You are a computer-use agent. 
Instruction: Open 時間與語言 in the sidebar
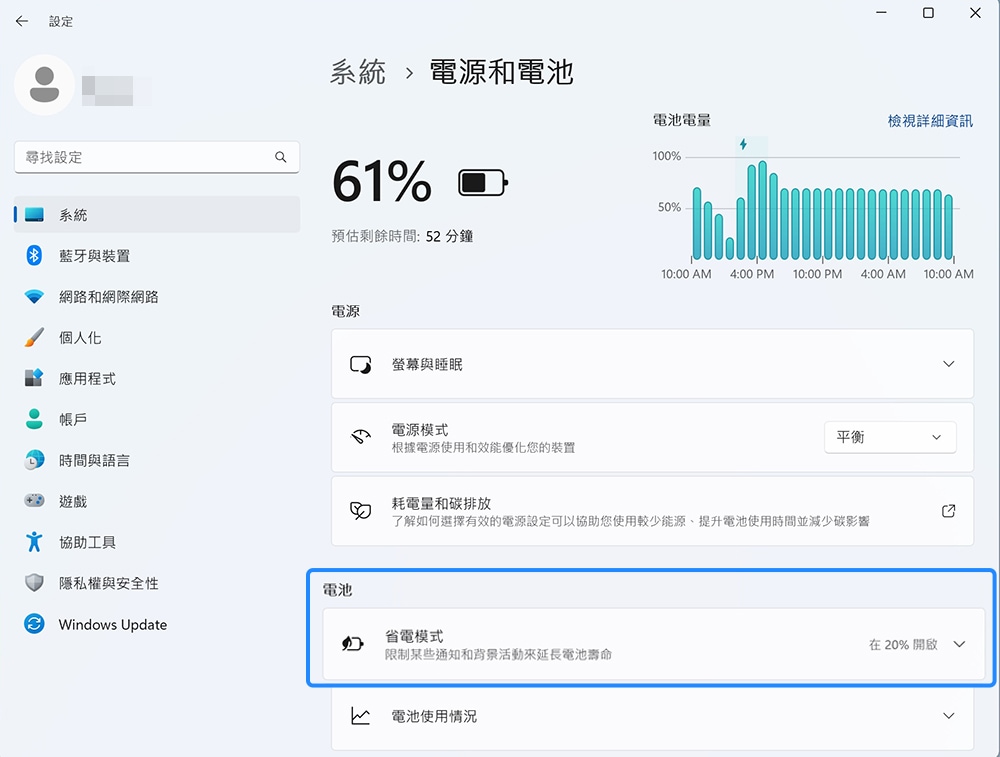click(157, 460)
